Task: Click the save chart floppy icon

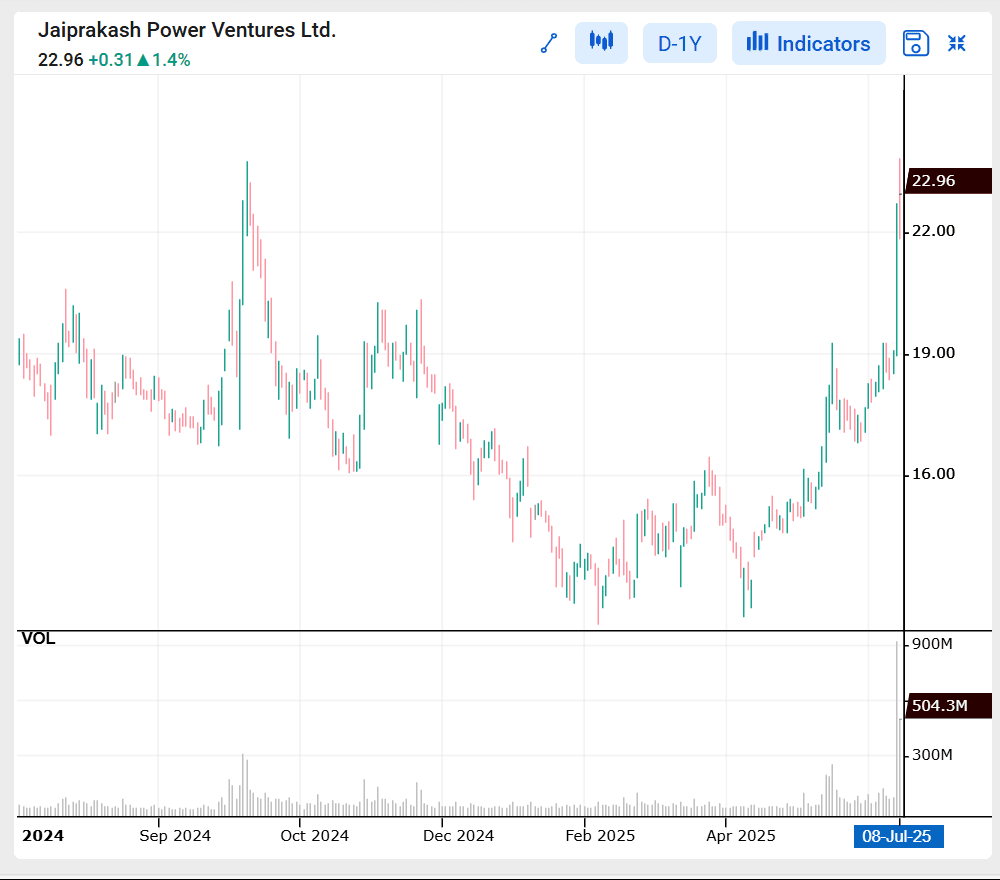Action: 915,43
